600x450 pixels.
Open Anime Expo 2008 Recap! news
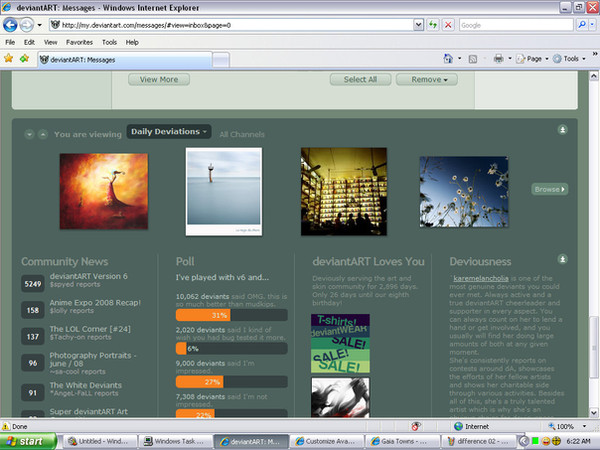95,303
